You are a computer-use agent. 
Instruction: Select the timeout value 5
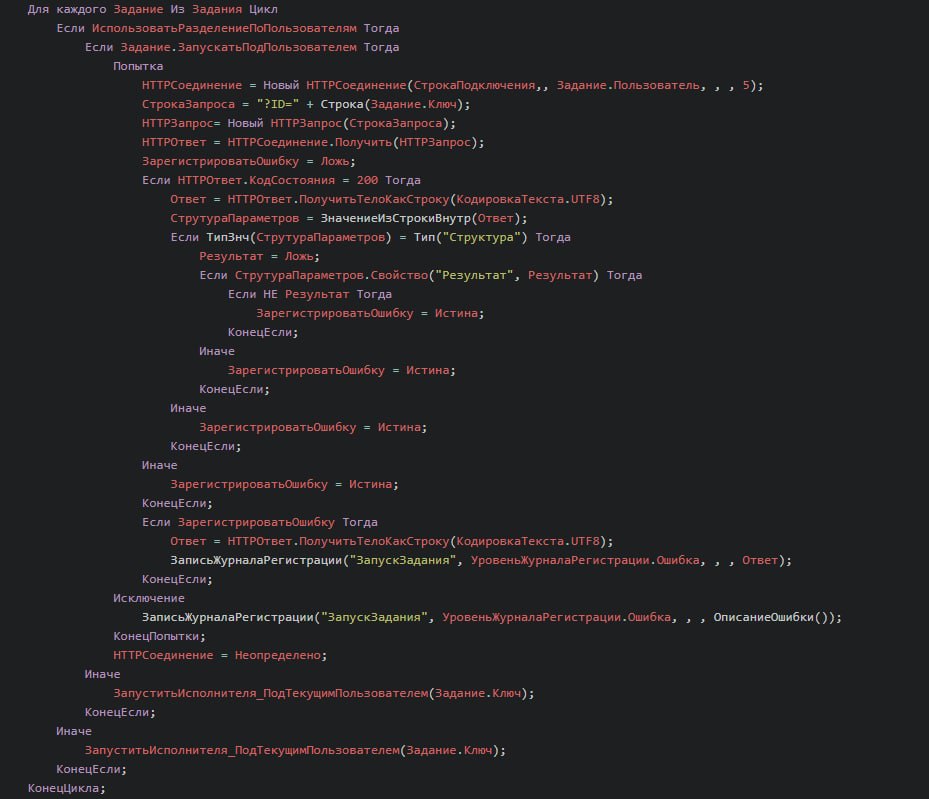click(x=746, y=85)
